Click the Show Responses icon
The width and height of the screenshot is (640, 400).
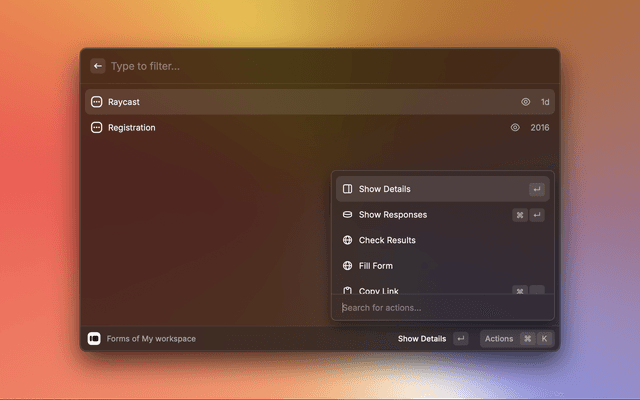347,214
